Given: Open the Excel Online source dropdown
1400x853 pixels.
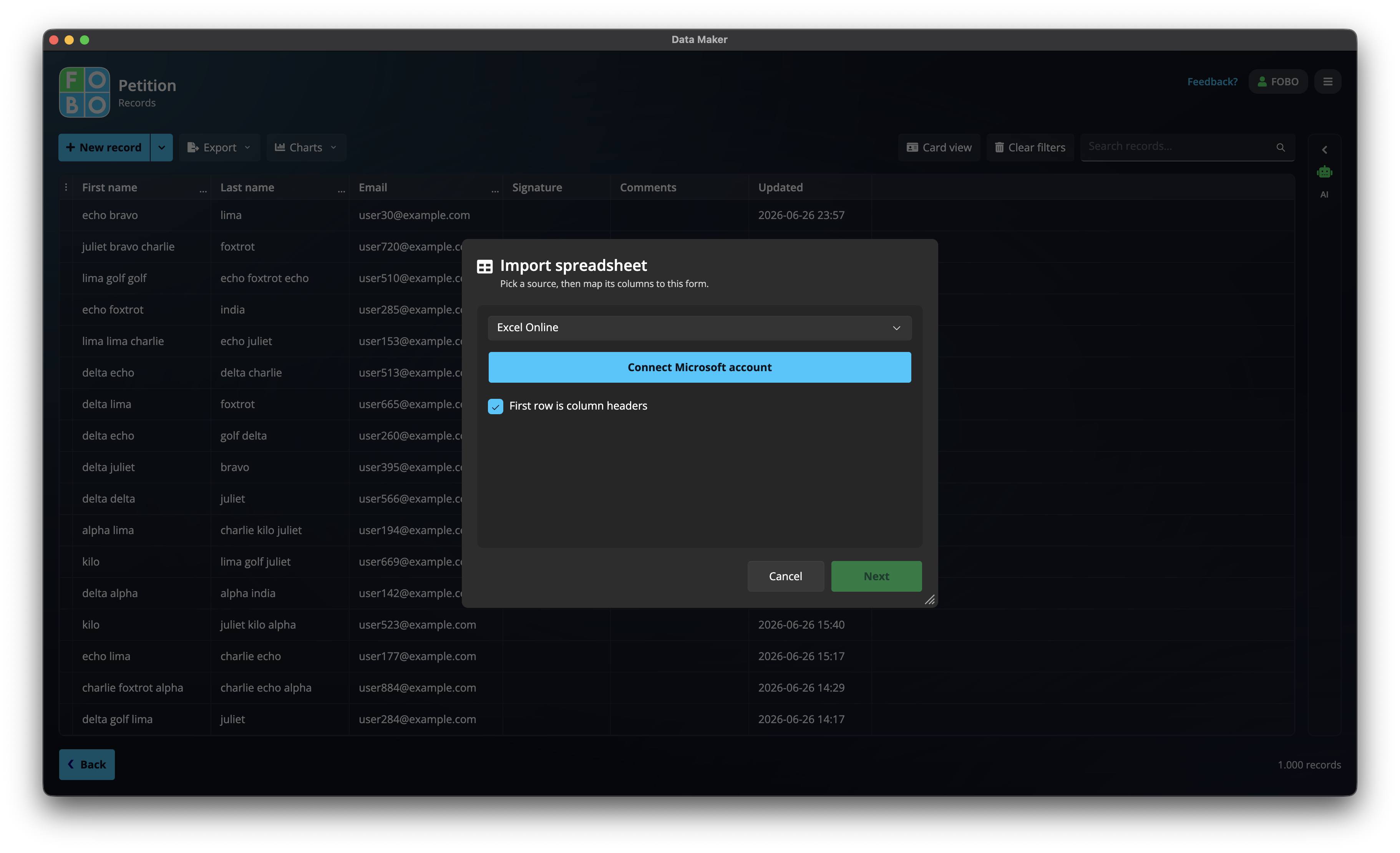Looking at the screenshot, I should point(700,328).
